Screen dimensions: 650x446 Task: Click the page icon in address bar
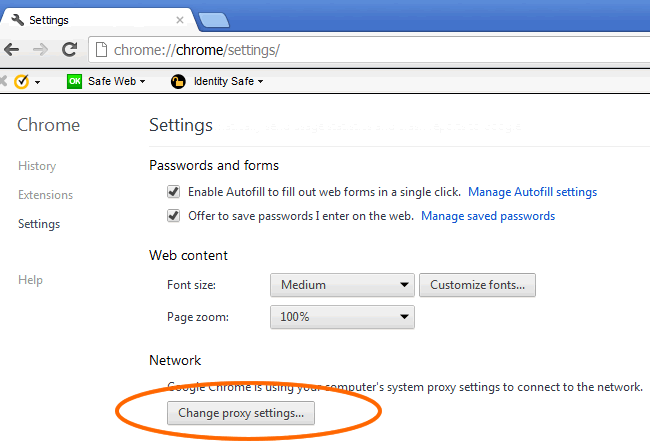pos(101,50)
